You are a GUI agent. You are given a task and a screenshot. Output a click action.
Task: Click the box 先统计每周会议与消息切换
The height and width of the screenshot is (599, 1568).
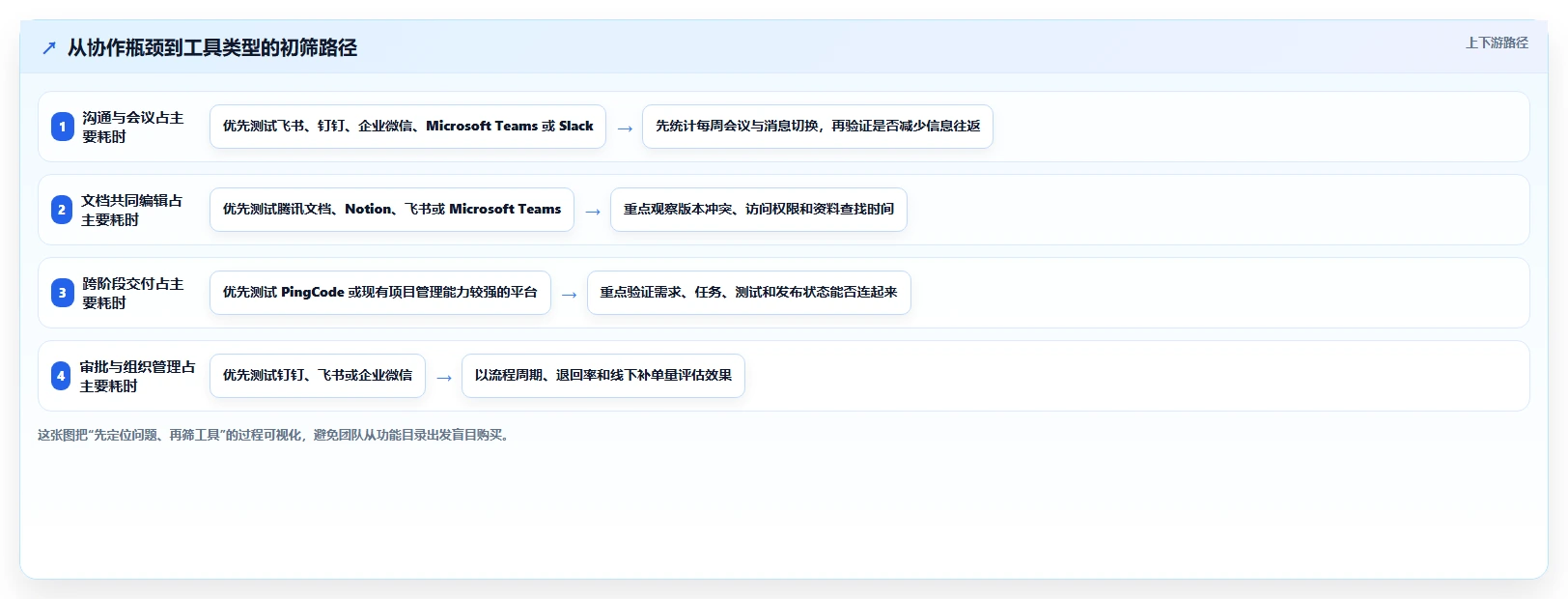pos(818,127)
